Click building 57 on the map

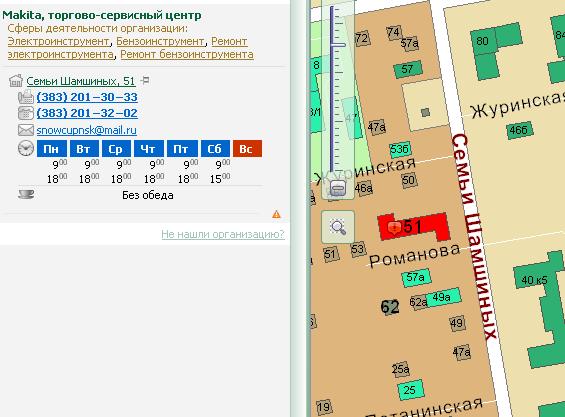click(x=408, y=69)
